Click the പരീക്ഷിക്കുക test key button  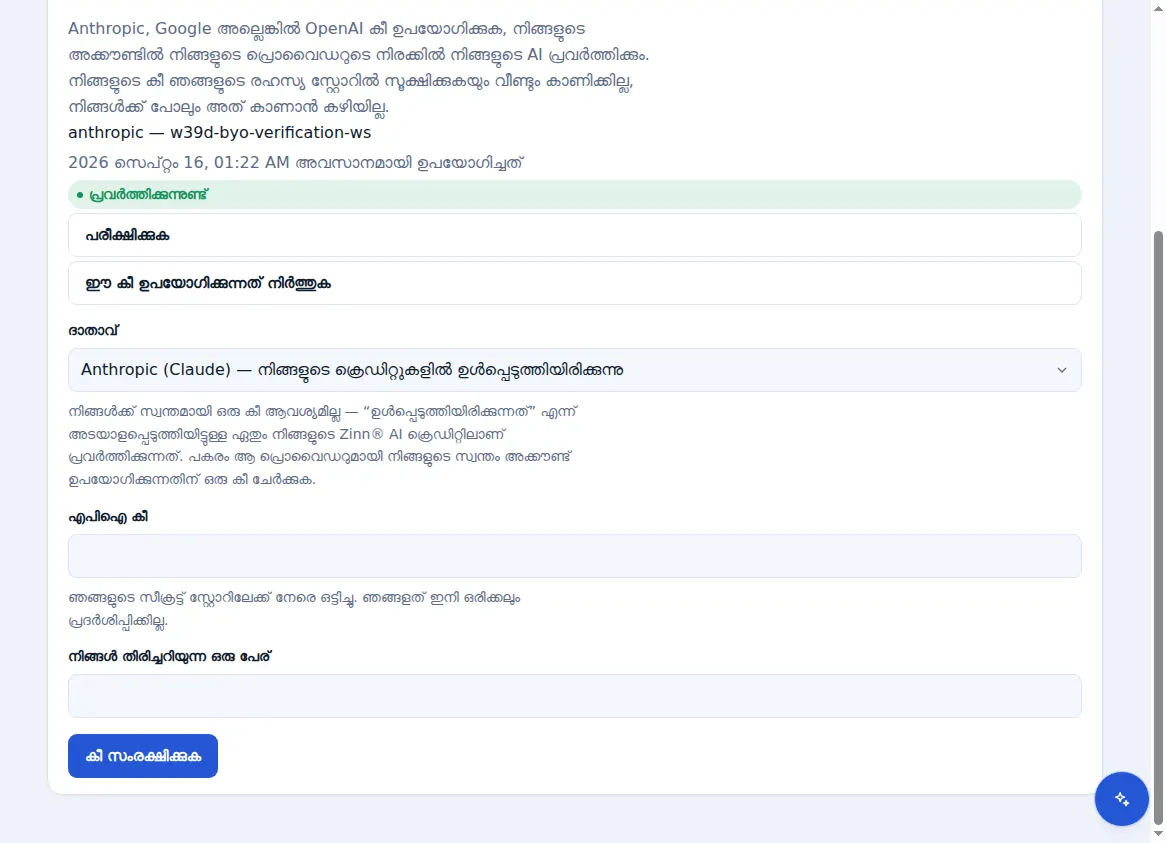click(574, 235)
